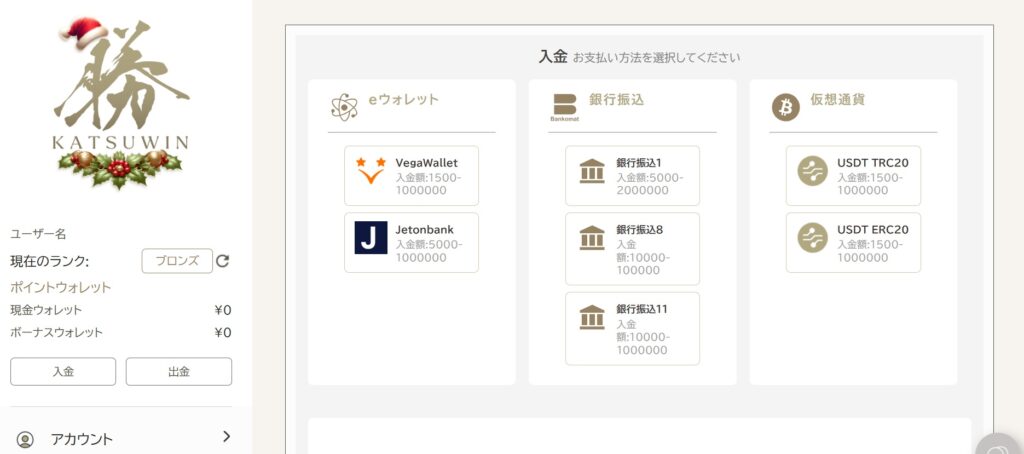Open the アカウント menu item
Viewport: 1024px width, 454px height.
click(121, 439)
